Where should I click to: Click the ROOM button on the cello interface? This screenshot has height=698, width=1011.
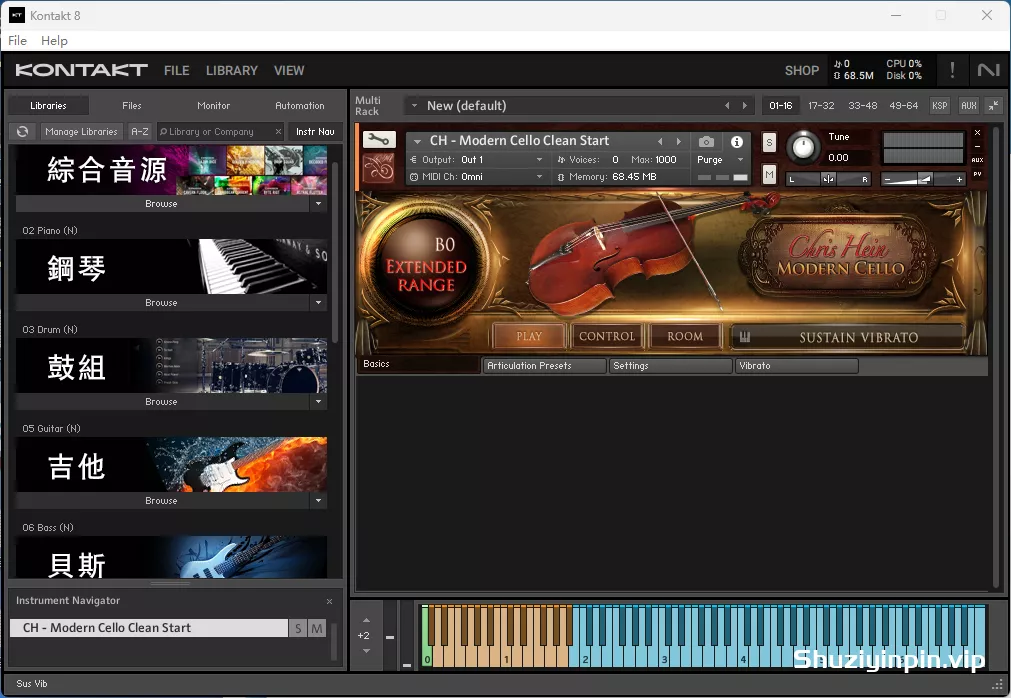click(x=685, y=337)
